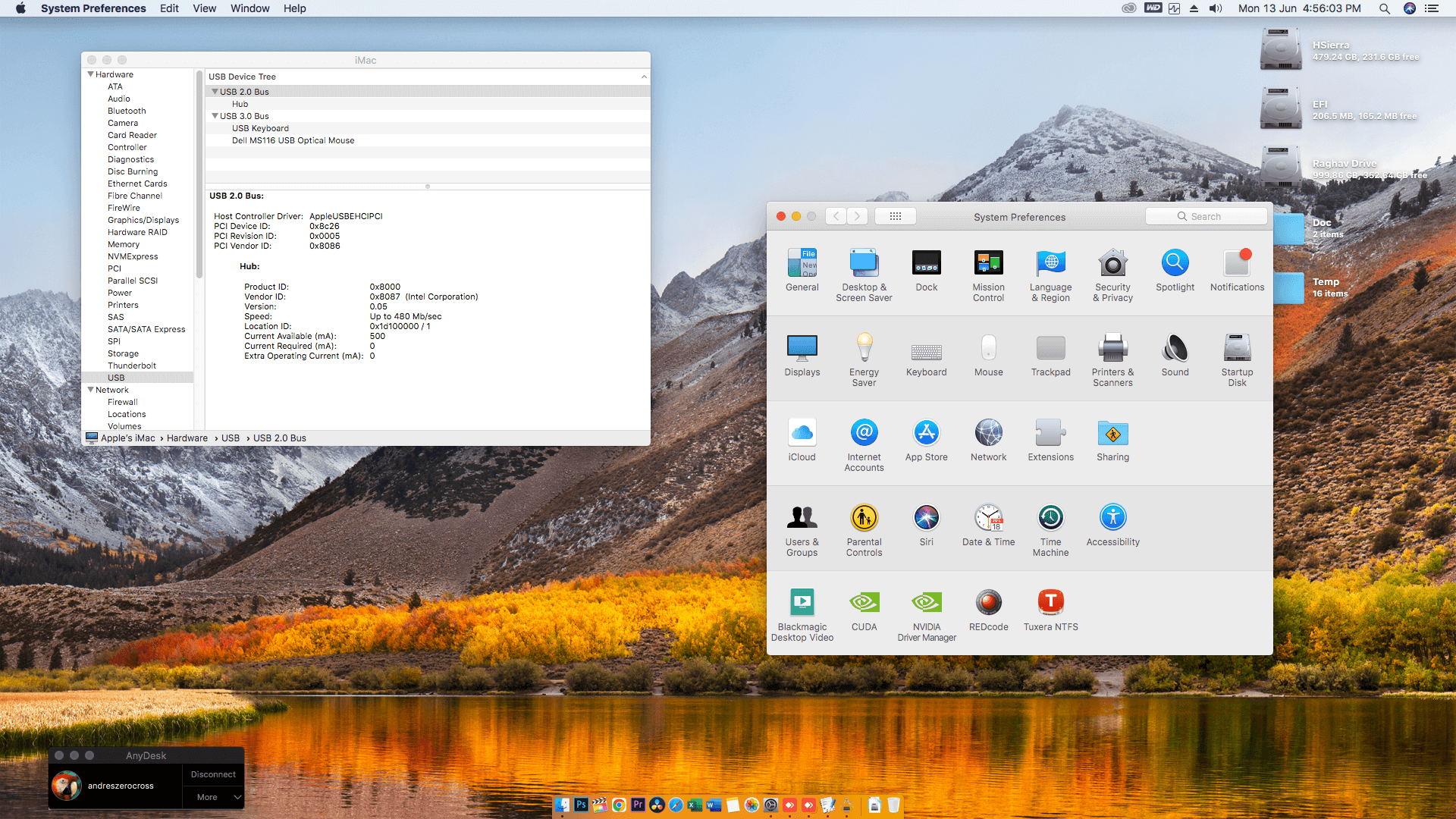Open Language & Region preferences
The height and width of the screenshot is (819, 1456).
[x=1050, y=275]
